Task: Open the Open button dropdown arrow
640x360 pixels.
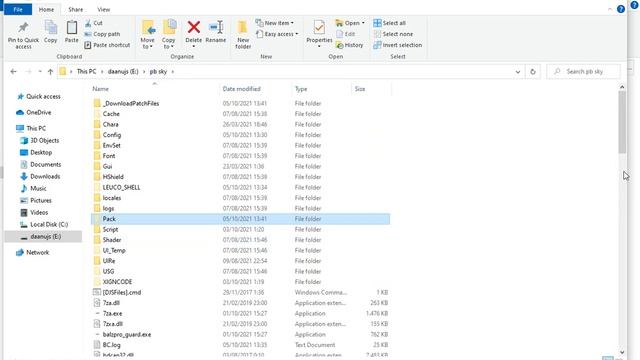Action: tap(363, 23)
